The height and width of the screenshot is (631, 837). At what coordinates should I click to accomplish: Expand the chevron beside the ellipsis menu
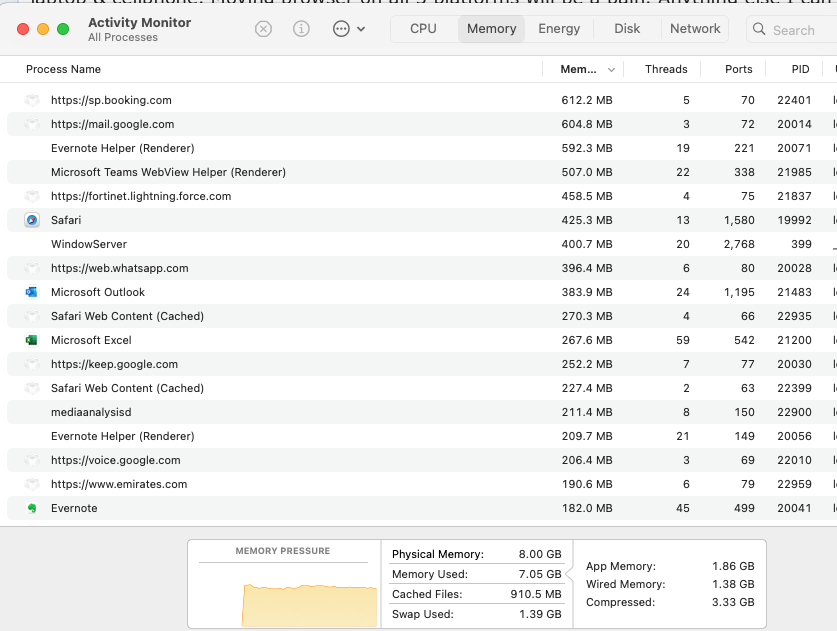pos(361,29)
